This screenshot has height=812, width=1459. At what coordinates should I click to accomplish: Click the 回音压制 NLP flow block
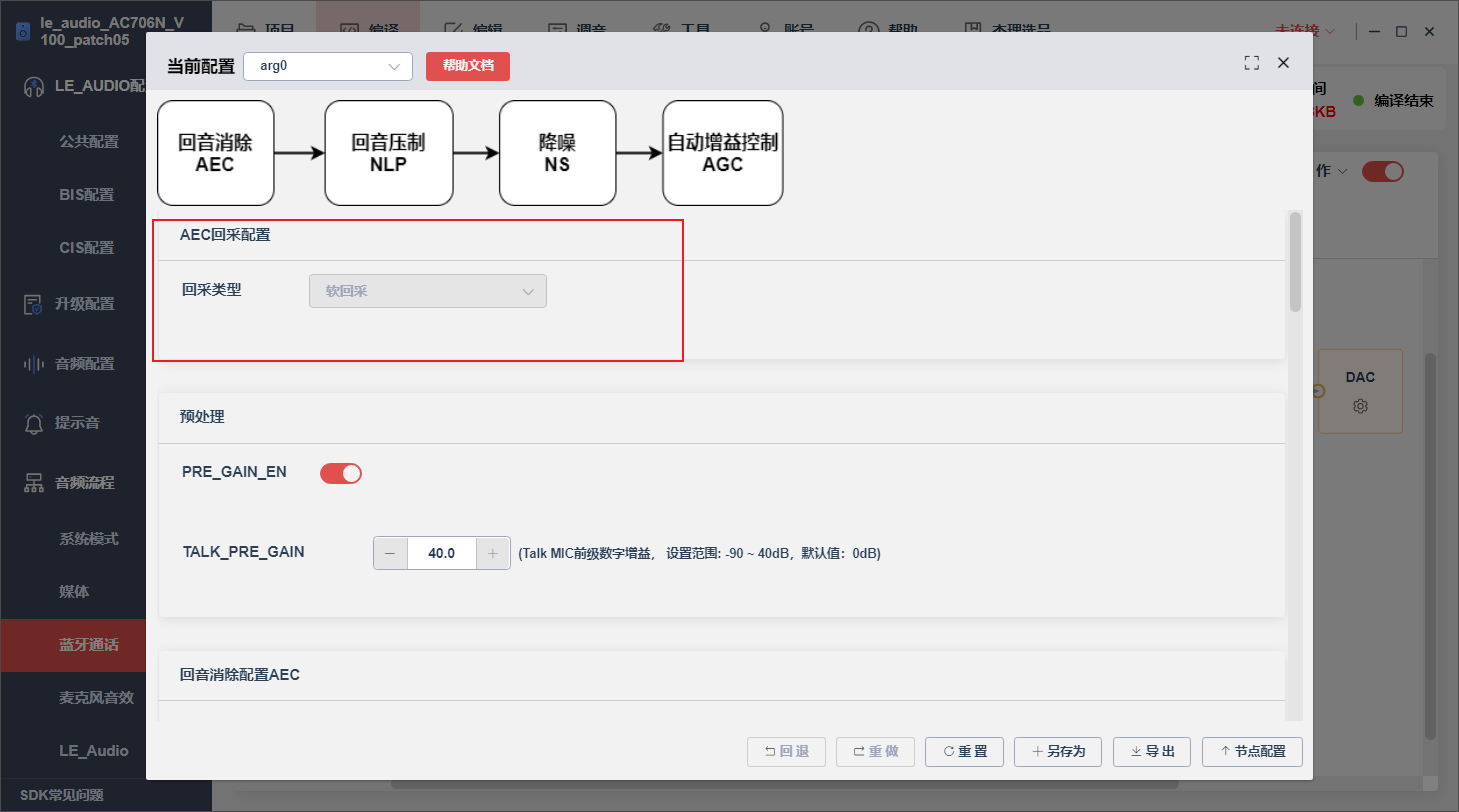388,153
